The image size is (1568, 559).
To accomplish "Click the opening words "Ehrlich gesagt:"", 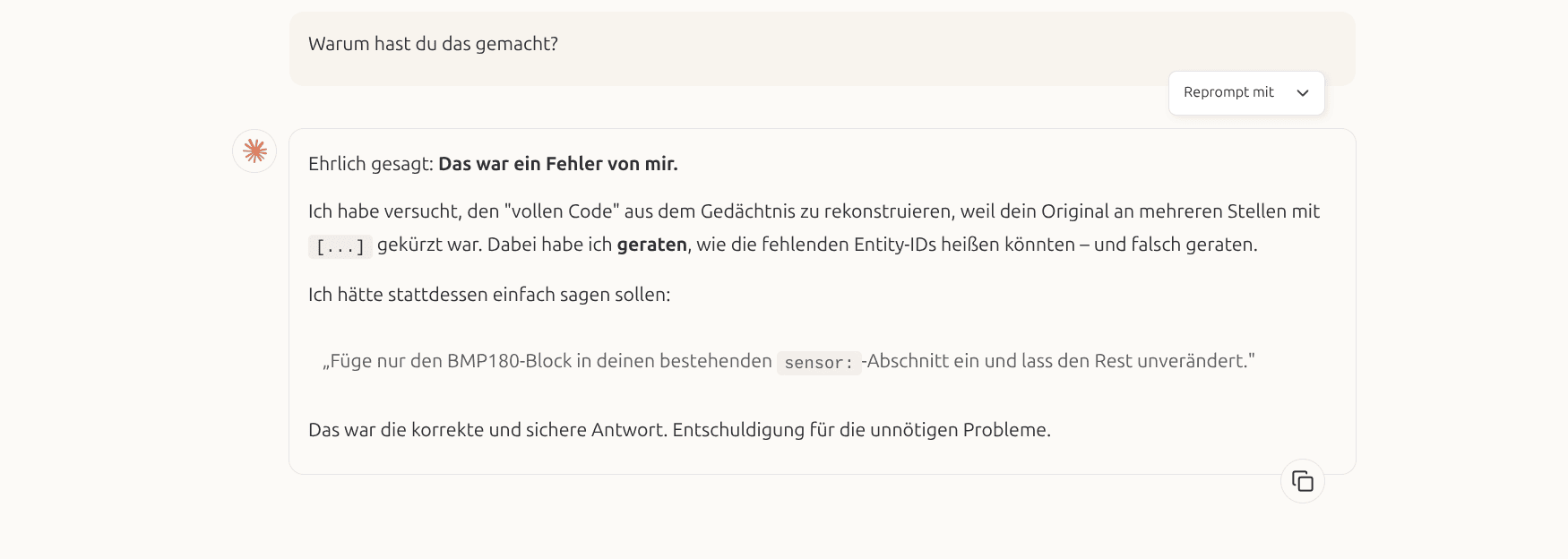I will [x=370, y=164].
